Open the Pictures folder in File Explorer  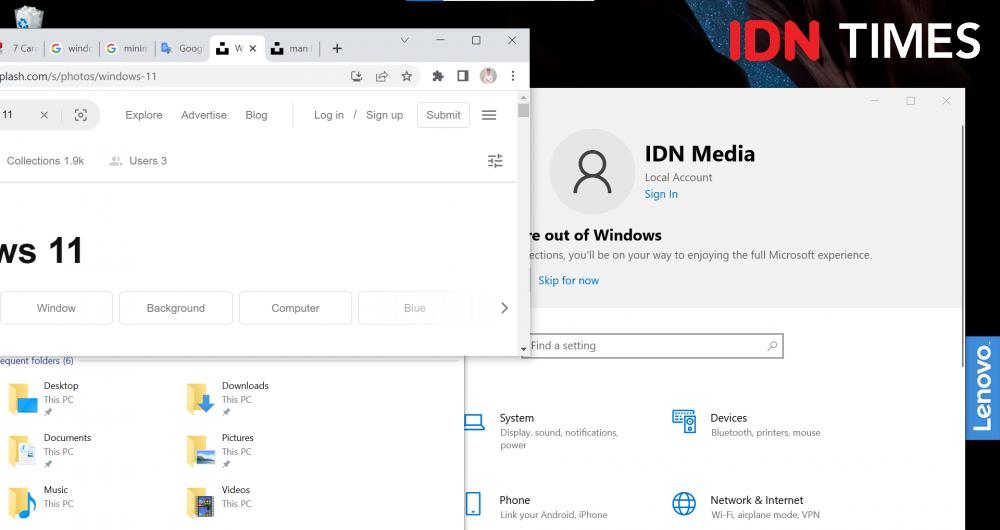pos(221,451)
